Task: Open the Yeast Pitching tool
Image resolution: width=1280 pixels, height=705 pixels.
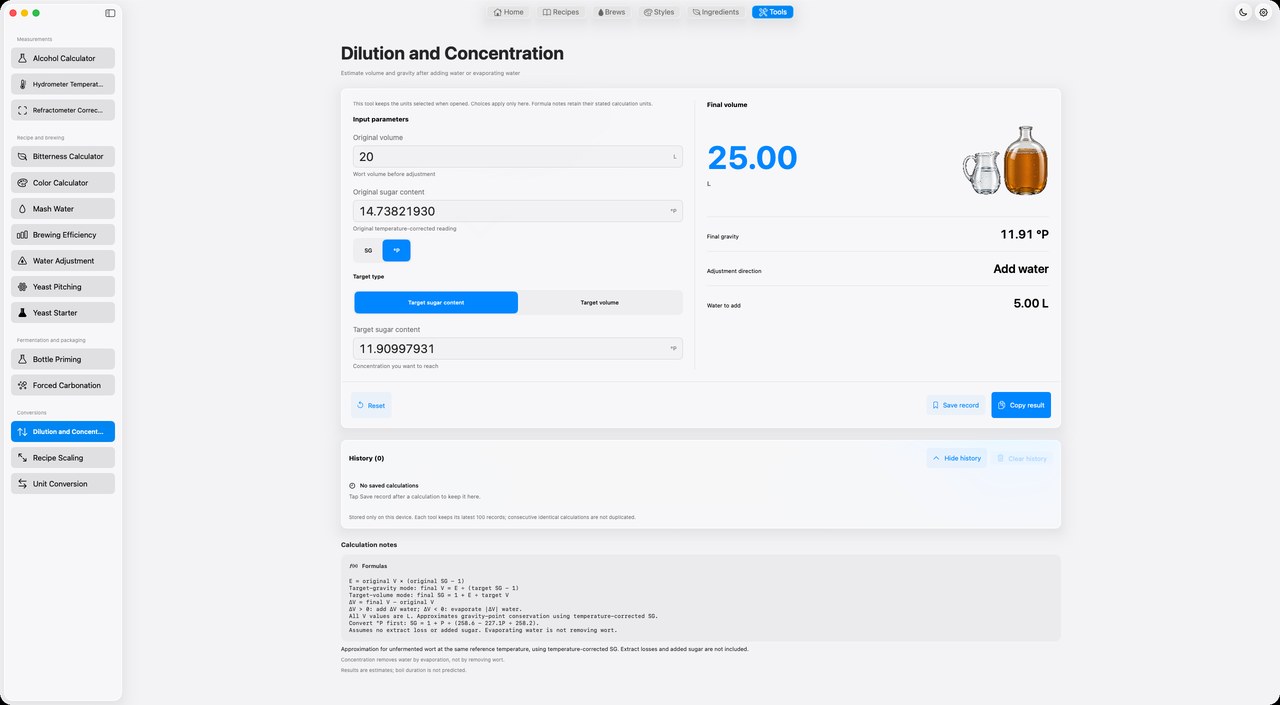Action: [x=63, y=287]
